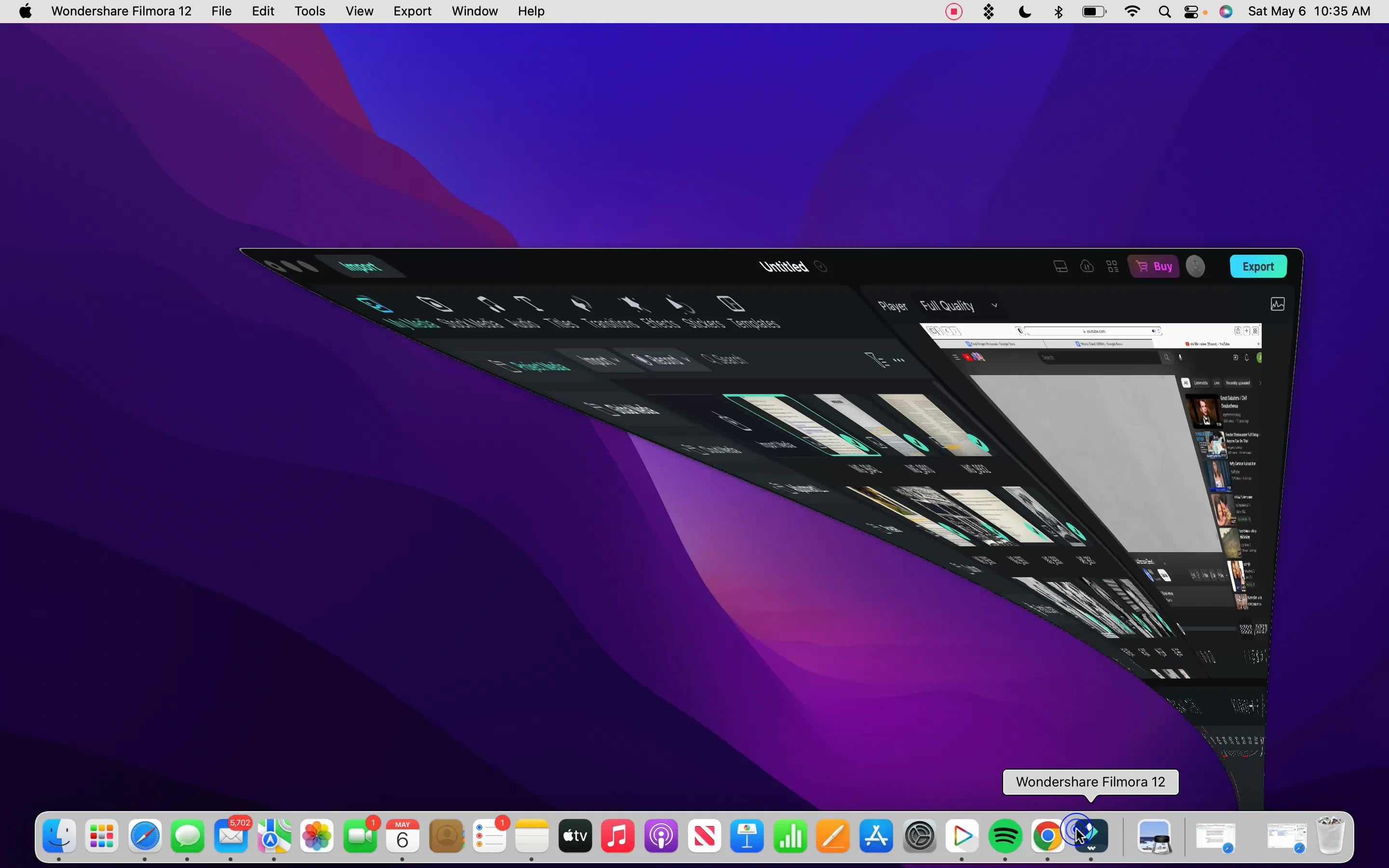Open Apple TV from the Dock
1389x868 pixels.
click(x=575, y=836)
